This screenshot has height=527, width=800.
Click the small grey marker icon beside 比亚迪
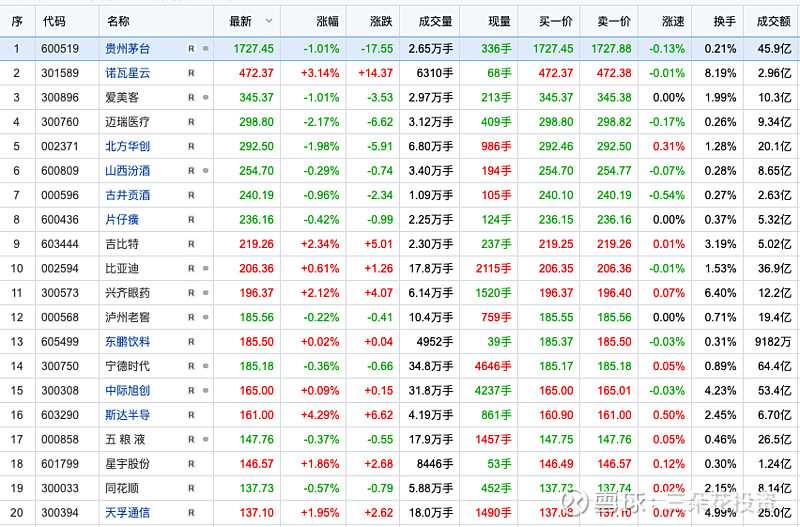tap(206, 269)
